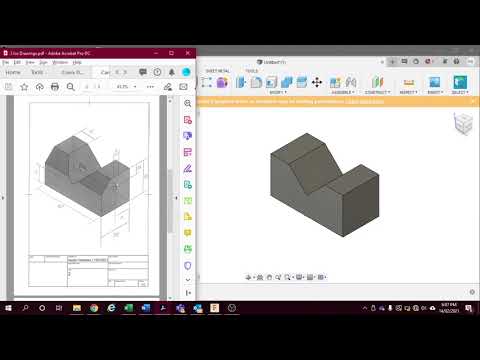Image resolution: width=480 pixels, height=360 pixels.
Task: Open the Fill & Sign pen tool
Action: (x=168, y=87)
